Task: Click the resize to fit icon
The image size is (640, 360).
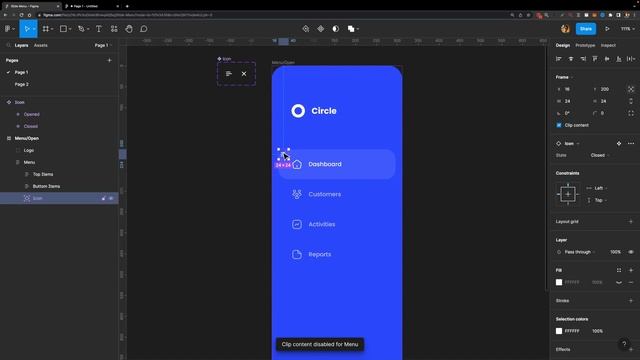Action: [631, 89]
